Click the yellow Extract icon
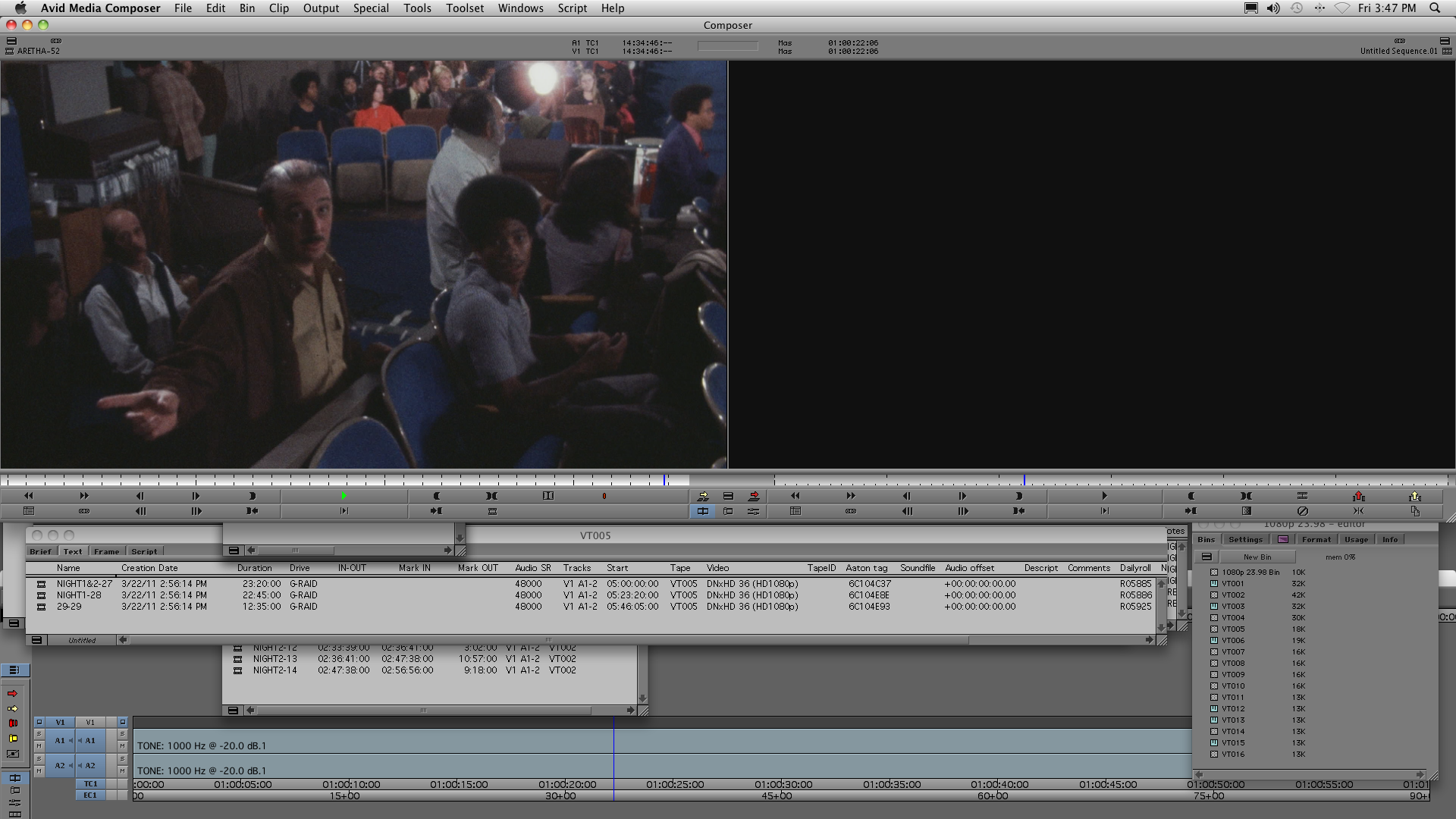Screen dimensions: 1456x819 pos(1414,496)
